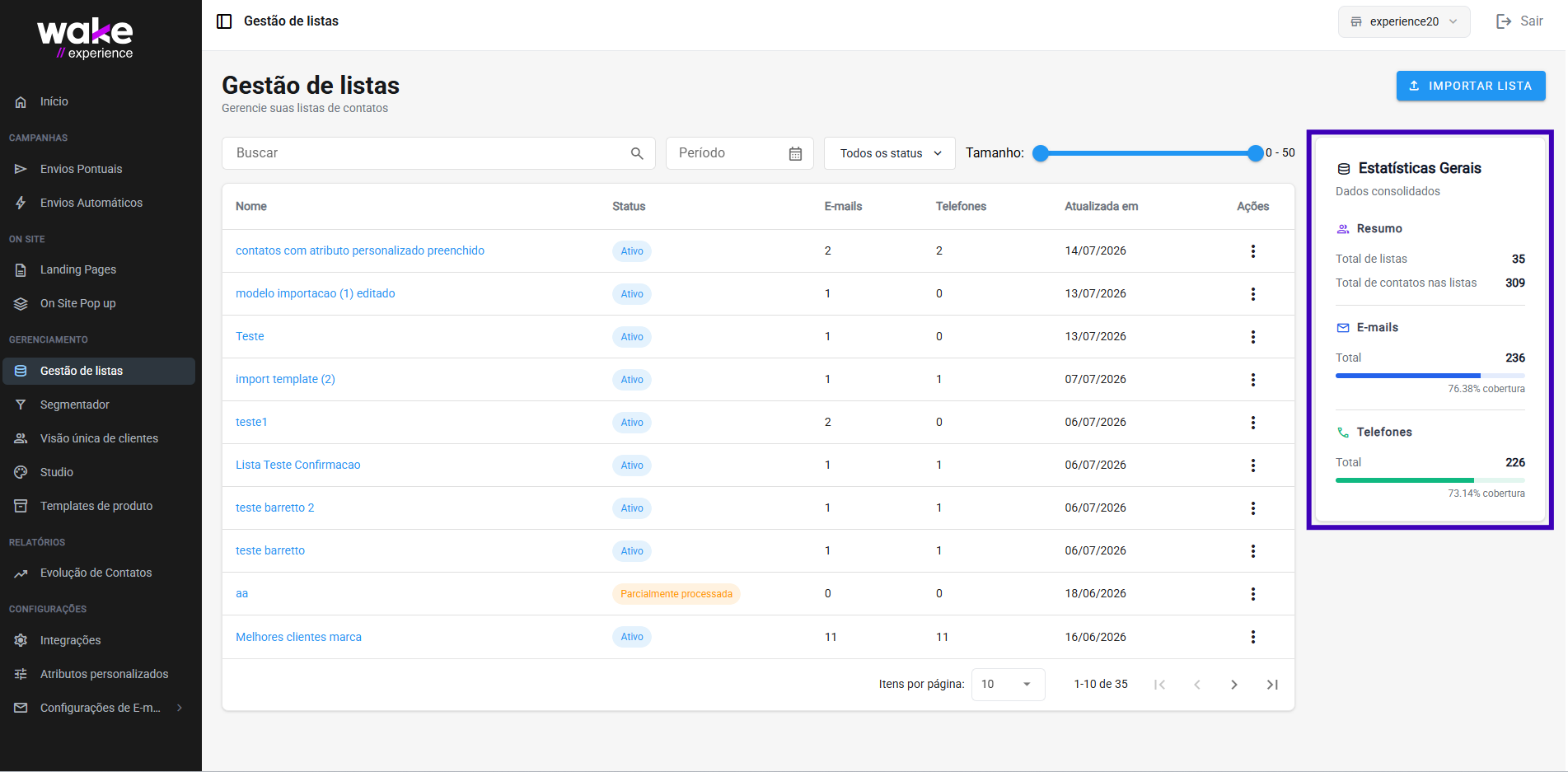The width and height of the screenshot is (1568, 772).
Task: Open the 'Melhores clientes marca' list
Action: (x=298, y=637)
